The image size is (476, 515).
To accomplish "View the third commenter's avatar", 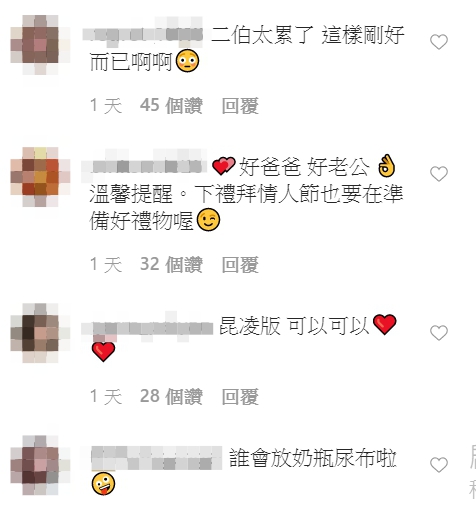I will coord(40,333).
